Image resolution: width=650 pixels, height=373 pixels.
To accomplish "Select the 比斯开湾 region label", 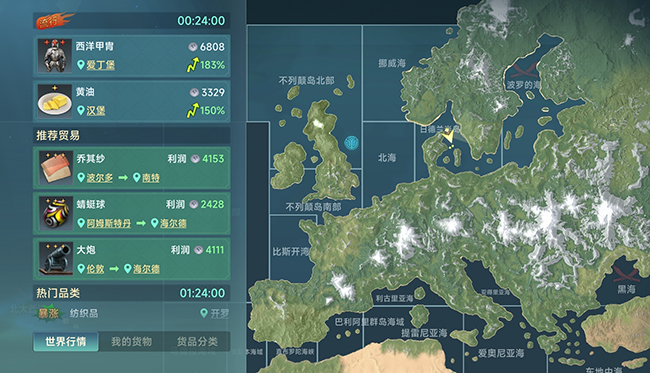I will [x=291, y=252].
